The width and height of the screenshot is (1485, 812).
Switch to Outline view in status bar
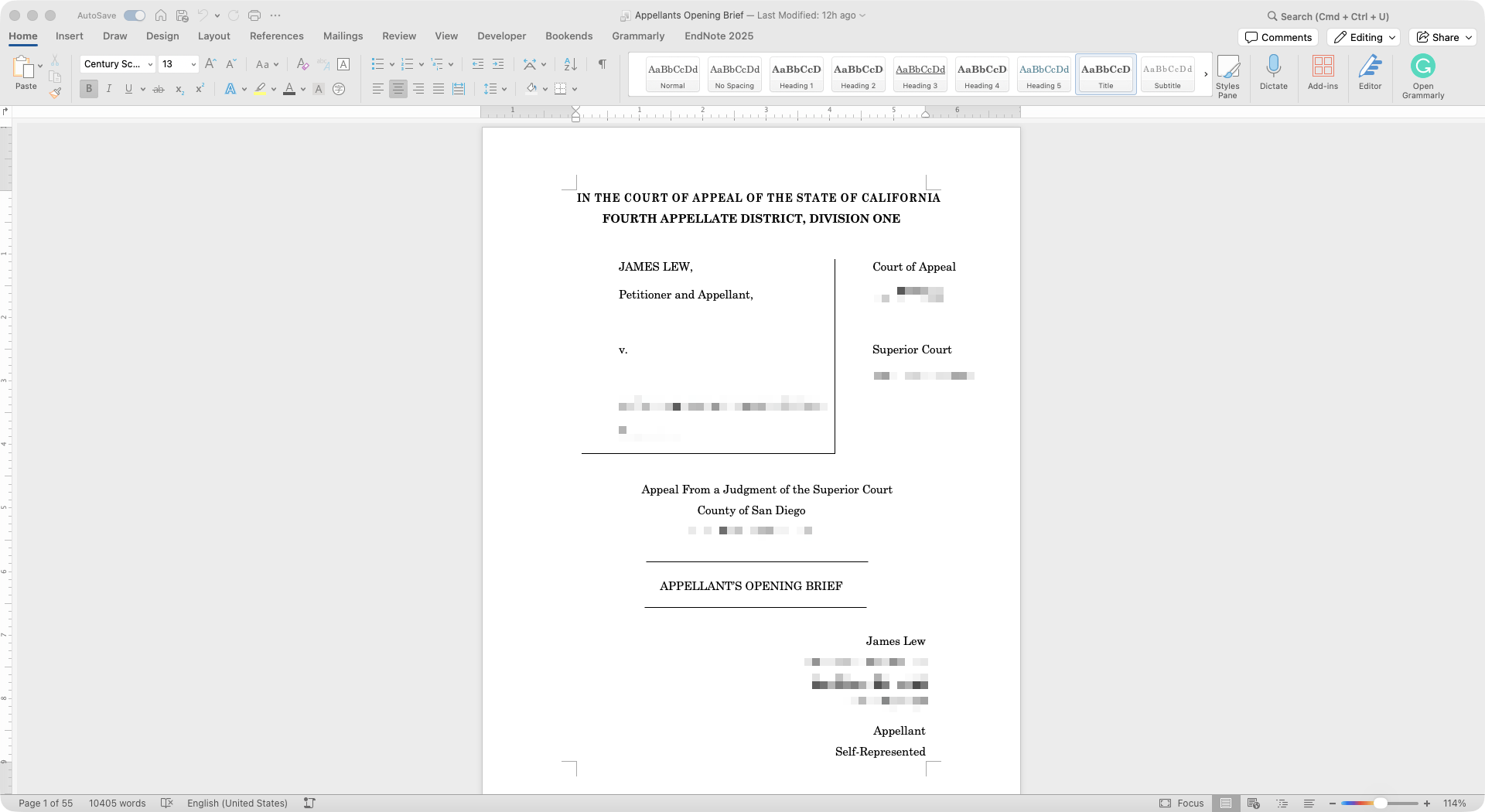[1282, 803]
